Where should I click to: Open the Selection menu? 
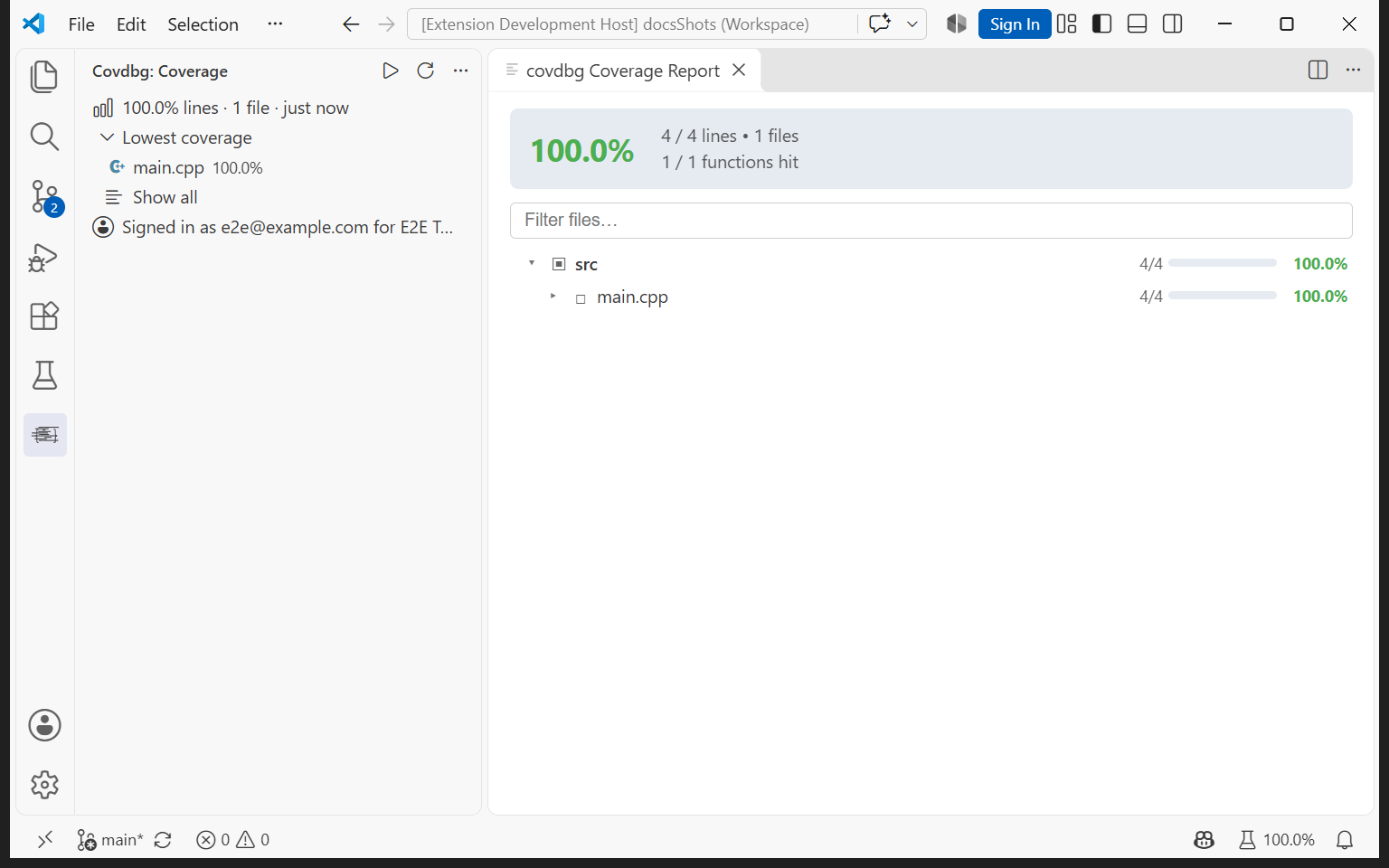(x=203, y=24)
